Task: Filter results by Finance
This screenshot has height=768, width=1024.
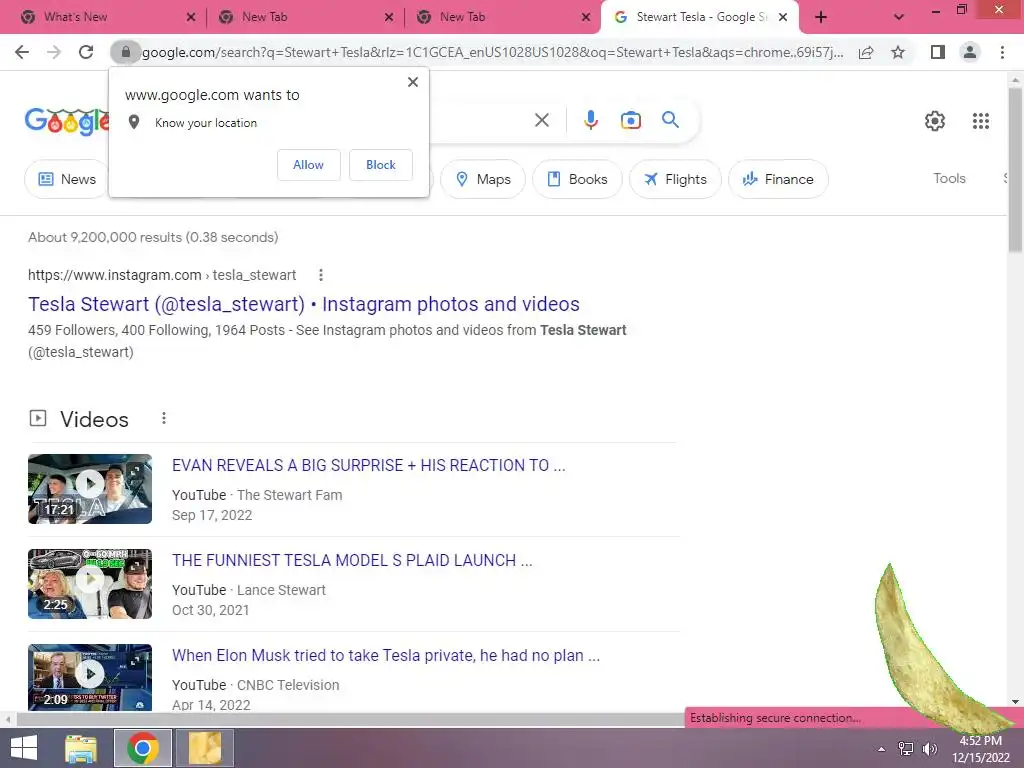Action: (x=778, y=179)
